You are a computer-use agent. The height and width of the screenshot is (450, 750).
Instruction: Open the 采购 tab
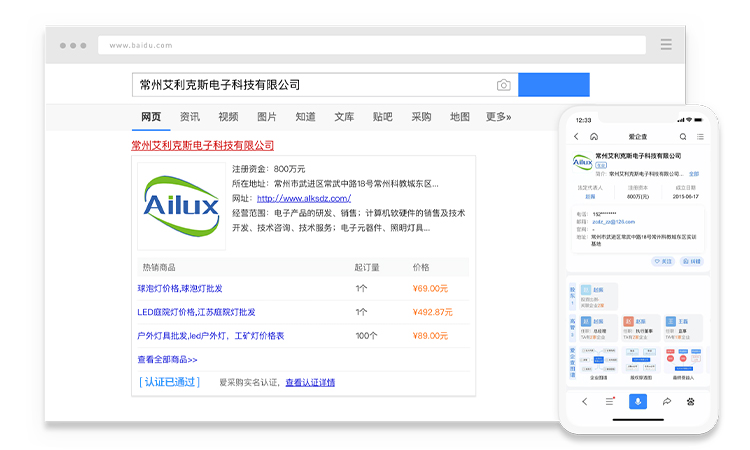click(x=421, y=117)
